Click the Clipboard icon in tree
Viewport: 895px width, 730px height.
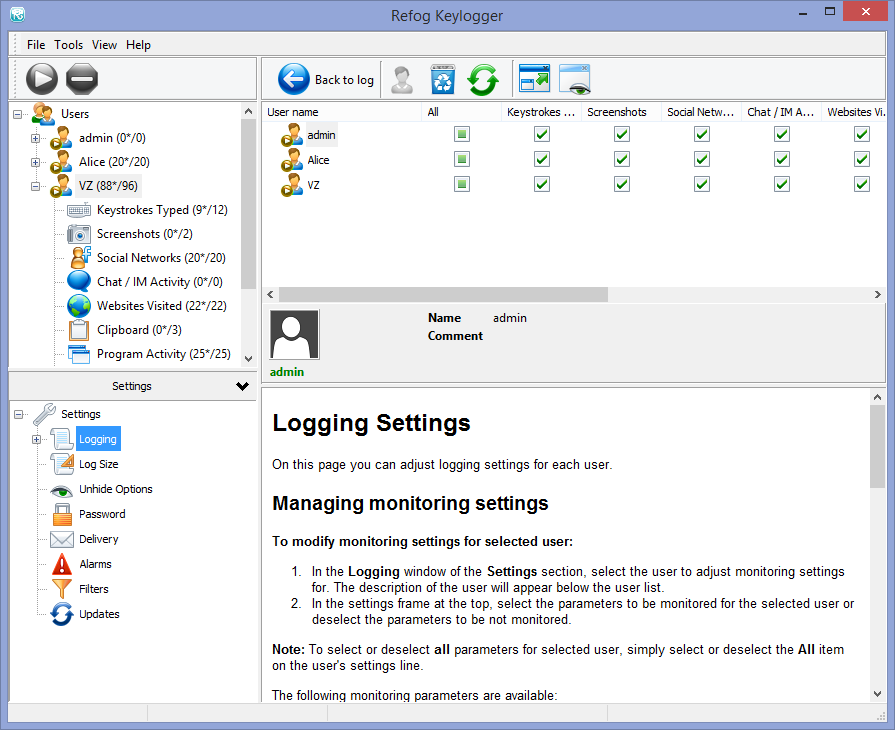tap(79, 330)
